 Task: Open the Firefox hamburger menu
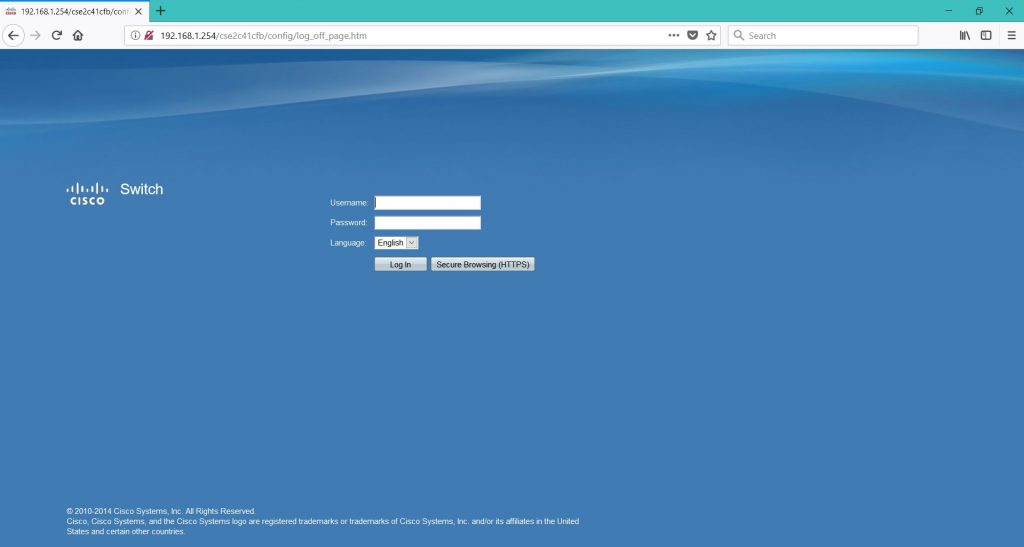point(1012,35)
